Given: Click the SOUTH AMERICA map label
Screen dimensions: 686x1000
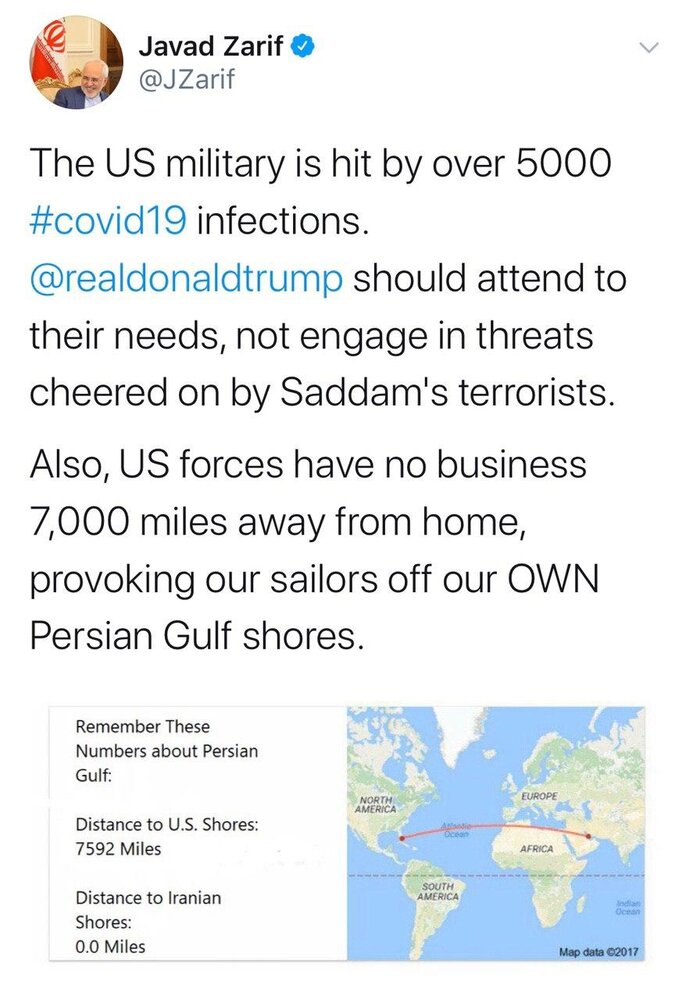Looking at the screenshot, I should click(438, 891).
